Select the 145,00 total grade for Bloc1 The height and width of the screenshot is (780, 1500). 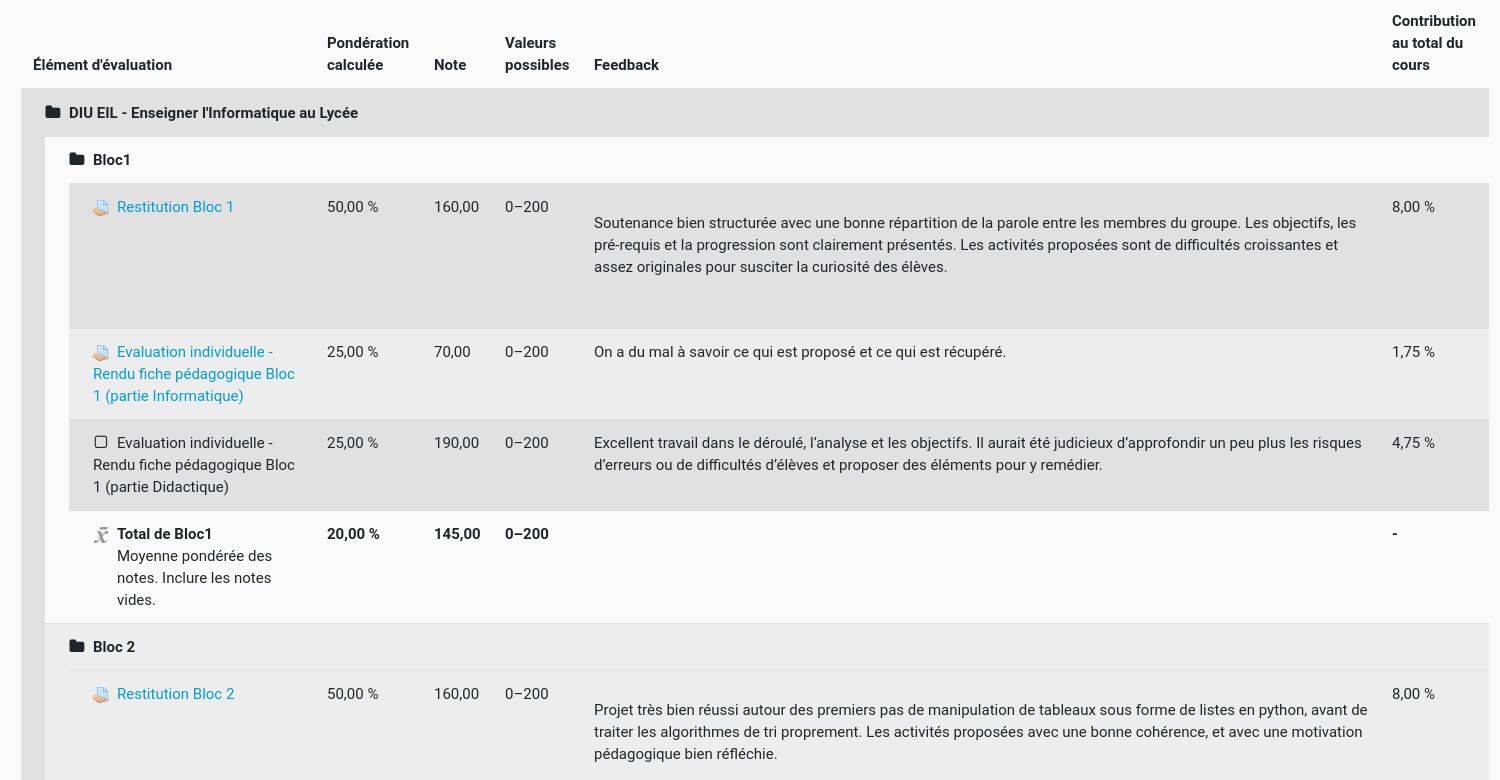click(457, 533)
